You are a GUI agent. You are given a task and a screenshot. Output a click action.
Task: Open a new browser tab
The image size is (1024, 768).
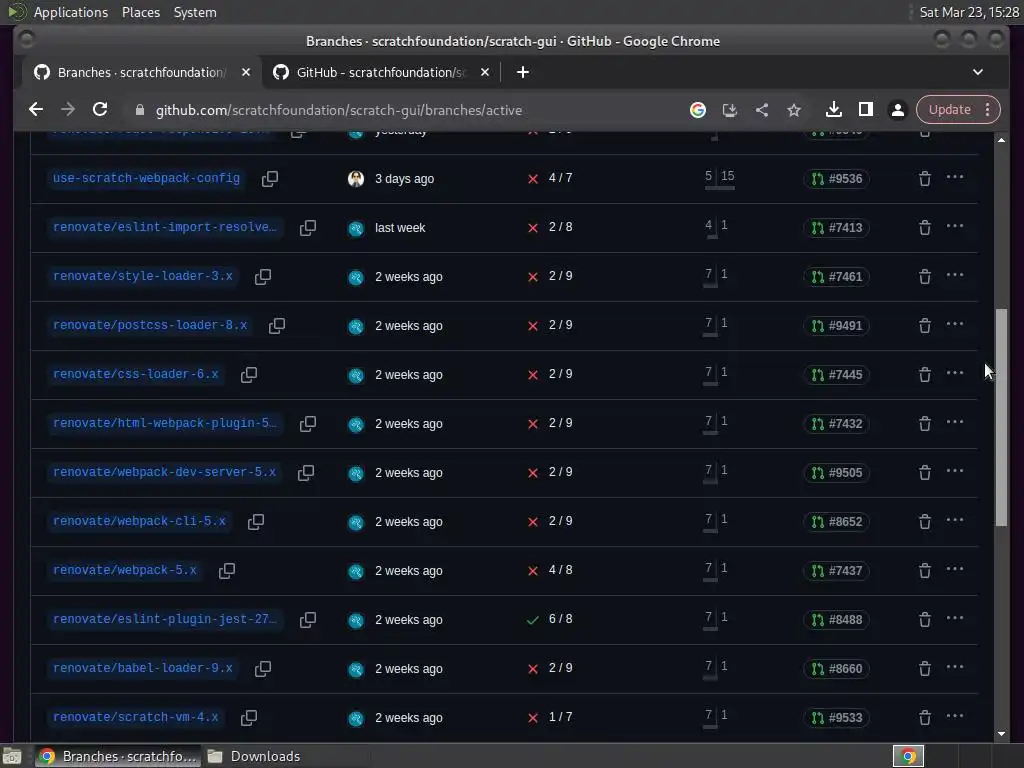[522, 72]
